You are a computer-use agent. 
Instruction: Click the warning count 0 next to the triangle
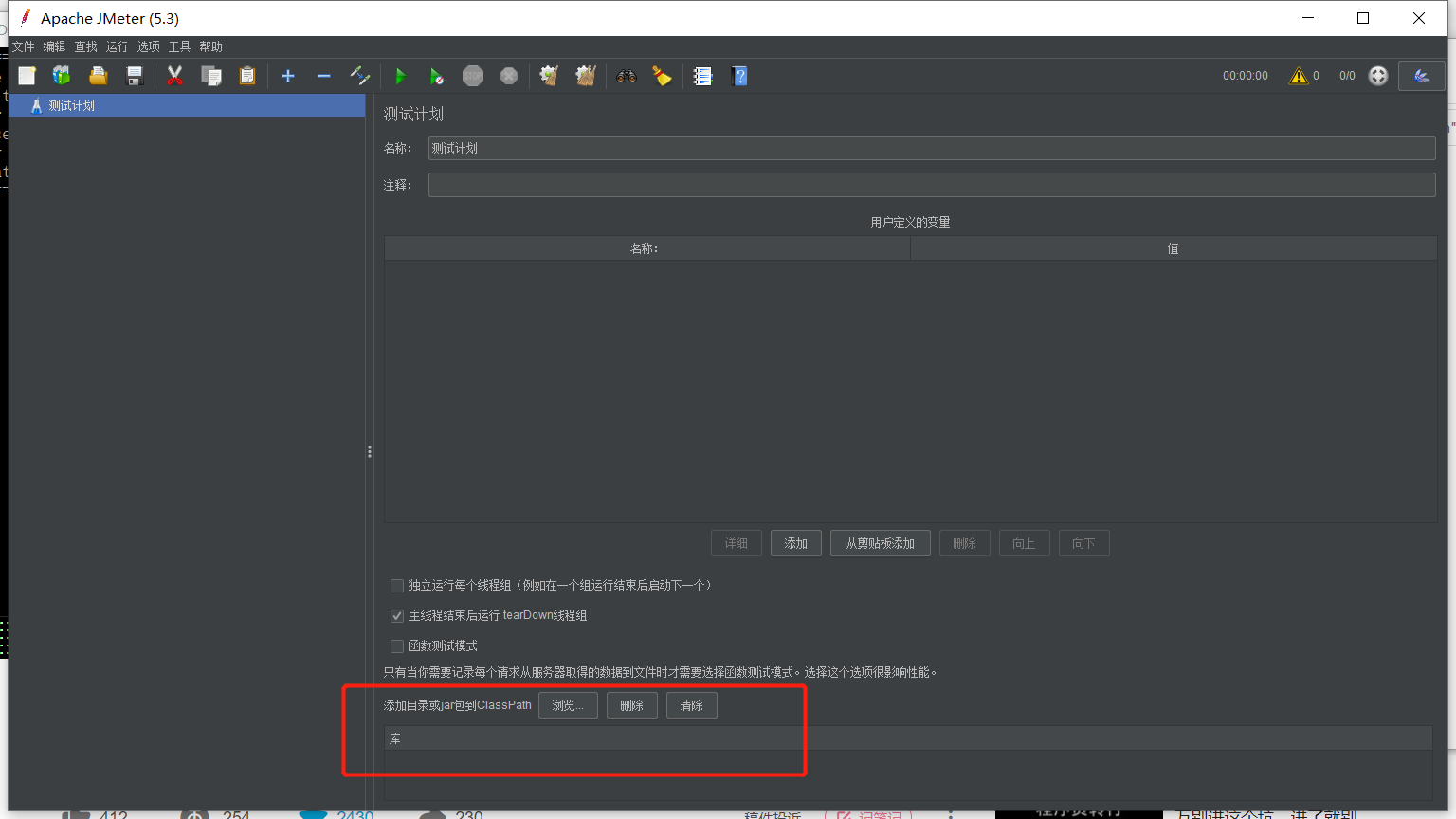coord(1316,76)
